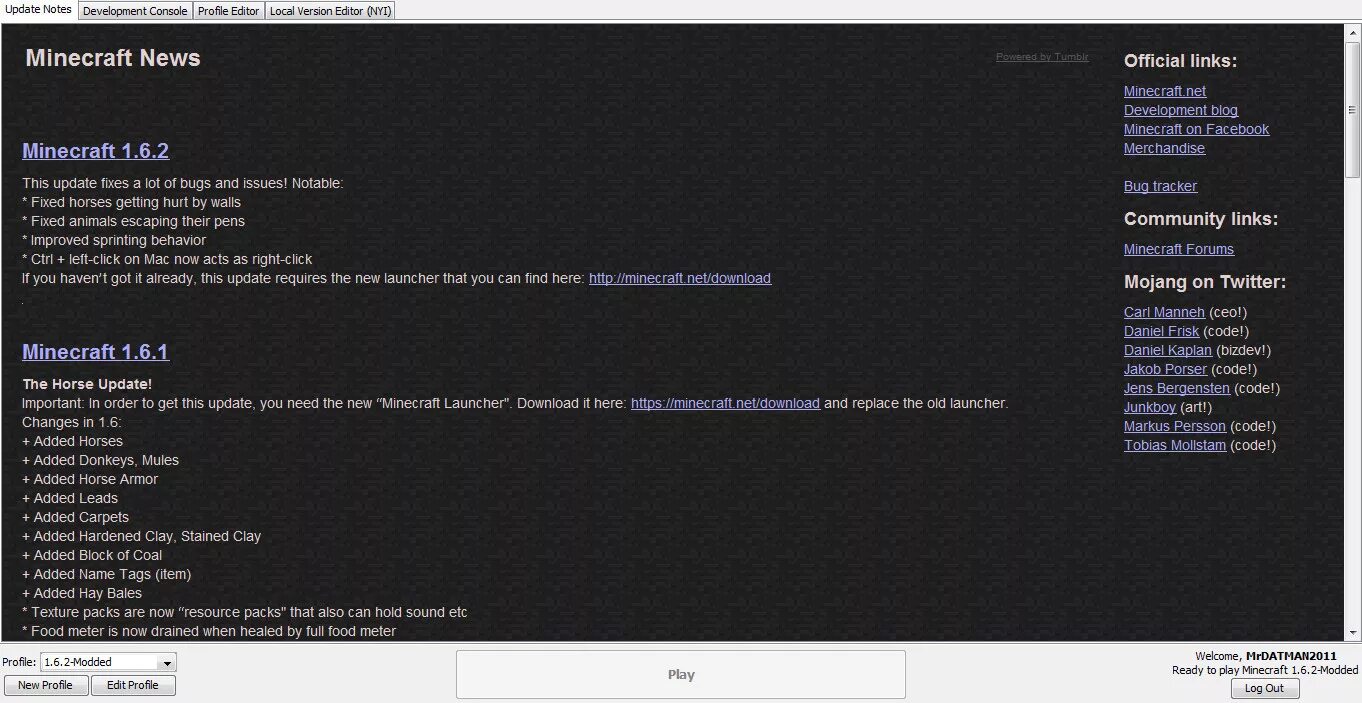Open Jakob Porser's Twitter link
This screenshot has height=703, width=1362.
coord(1165,369)
